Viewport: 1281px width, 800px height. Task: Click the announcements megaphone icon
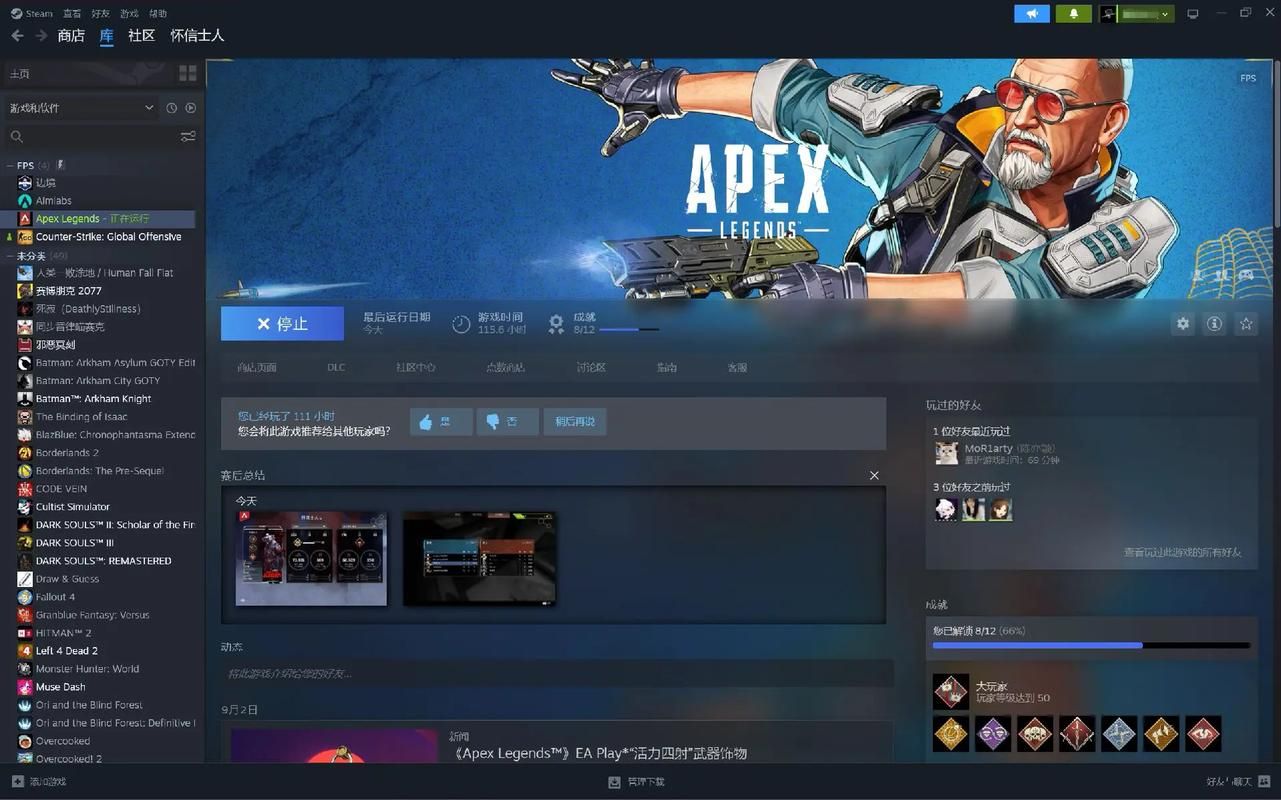tap(1032, 14)
